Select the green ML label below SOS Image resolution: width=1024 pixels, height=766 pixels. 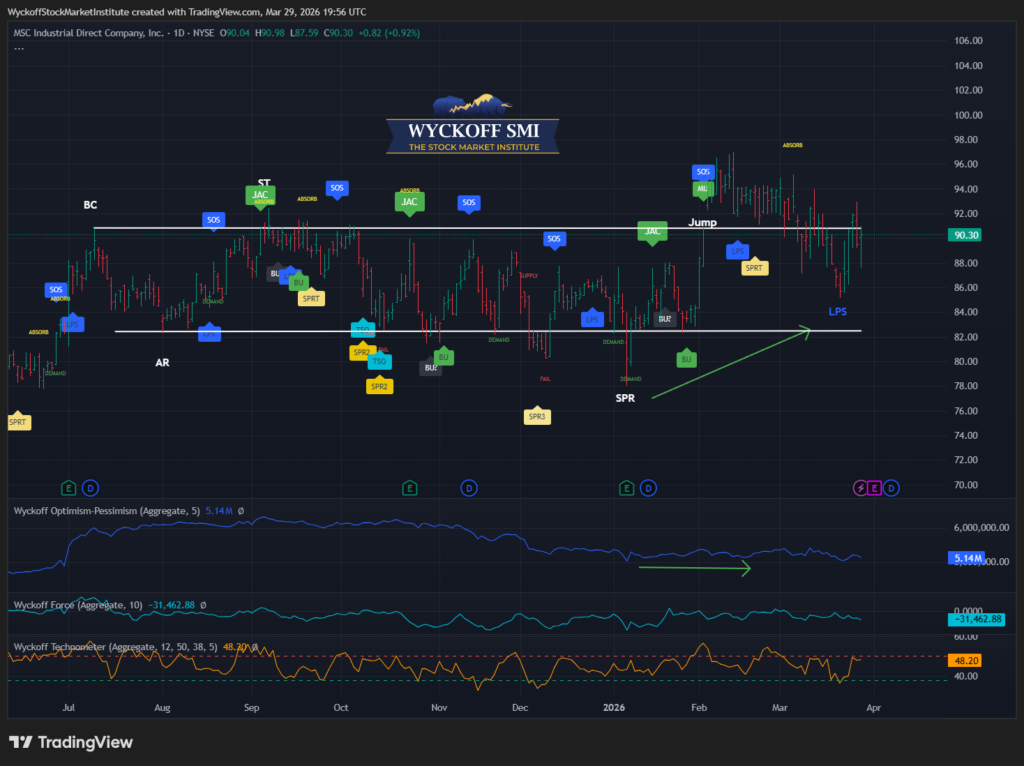(x=703, y=188)
